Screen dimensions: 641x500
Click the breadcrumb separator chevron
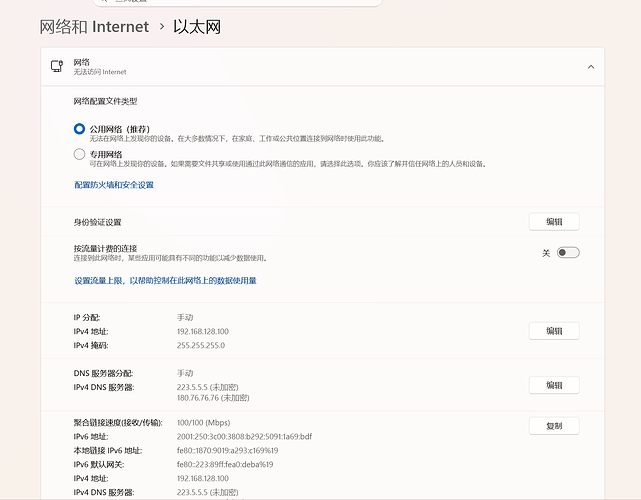[162, 27]
